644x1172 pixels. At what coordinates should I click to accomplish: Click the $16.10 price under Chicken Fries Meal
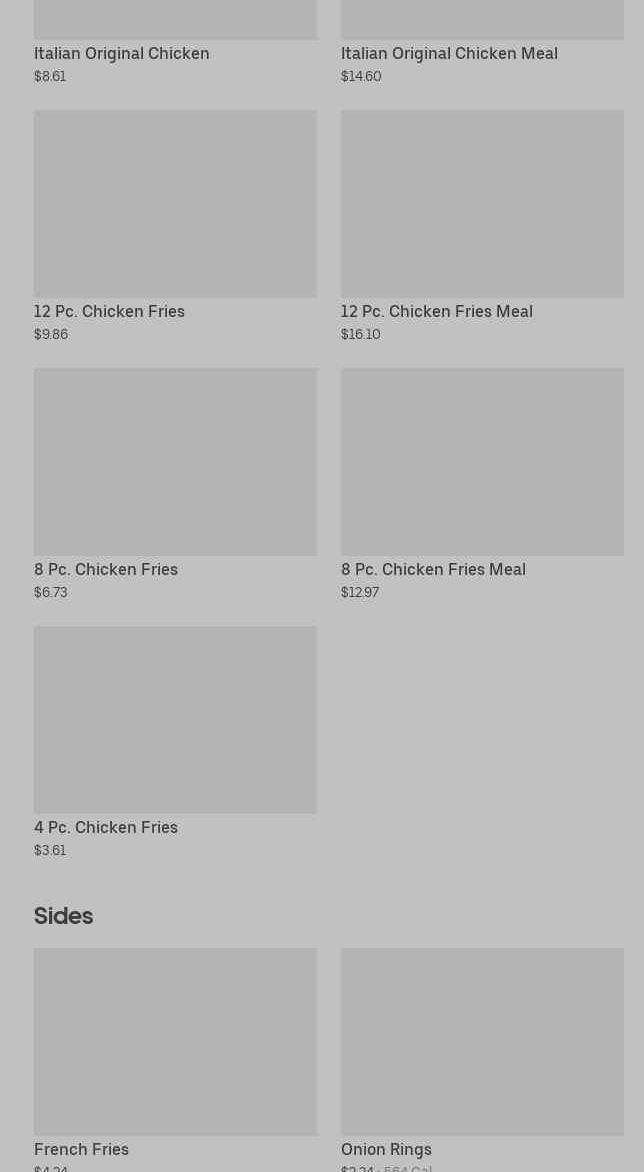pyautogui.click(x=360, y=334)
